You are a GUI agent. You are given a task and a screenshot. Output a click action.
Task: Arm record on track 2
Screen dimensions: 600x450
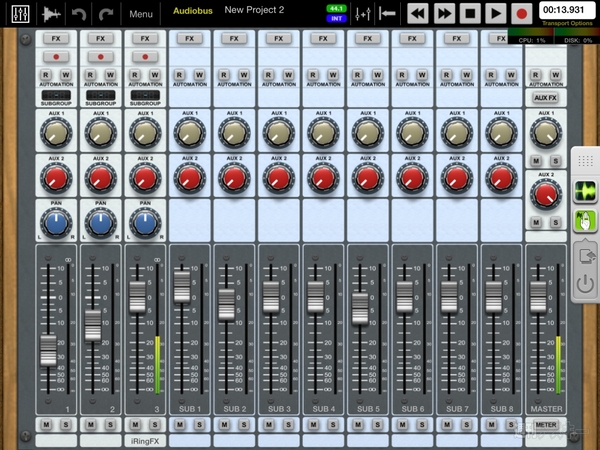[x=99, y=57]
